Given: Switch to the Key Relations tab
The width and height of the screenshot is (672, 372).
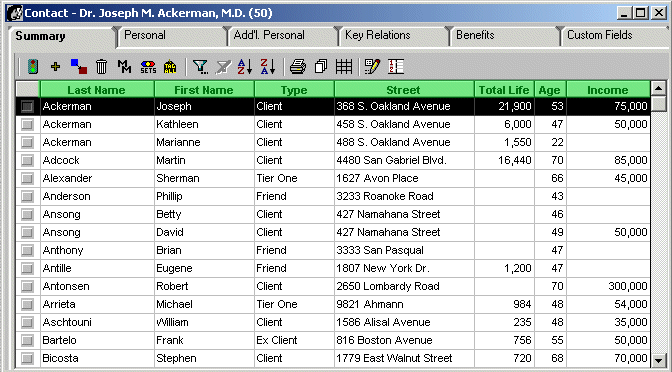Looking at the screenshot, I should [x=378, y=35].
